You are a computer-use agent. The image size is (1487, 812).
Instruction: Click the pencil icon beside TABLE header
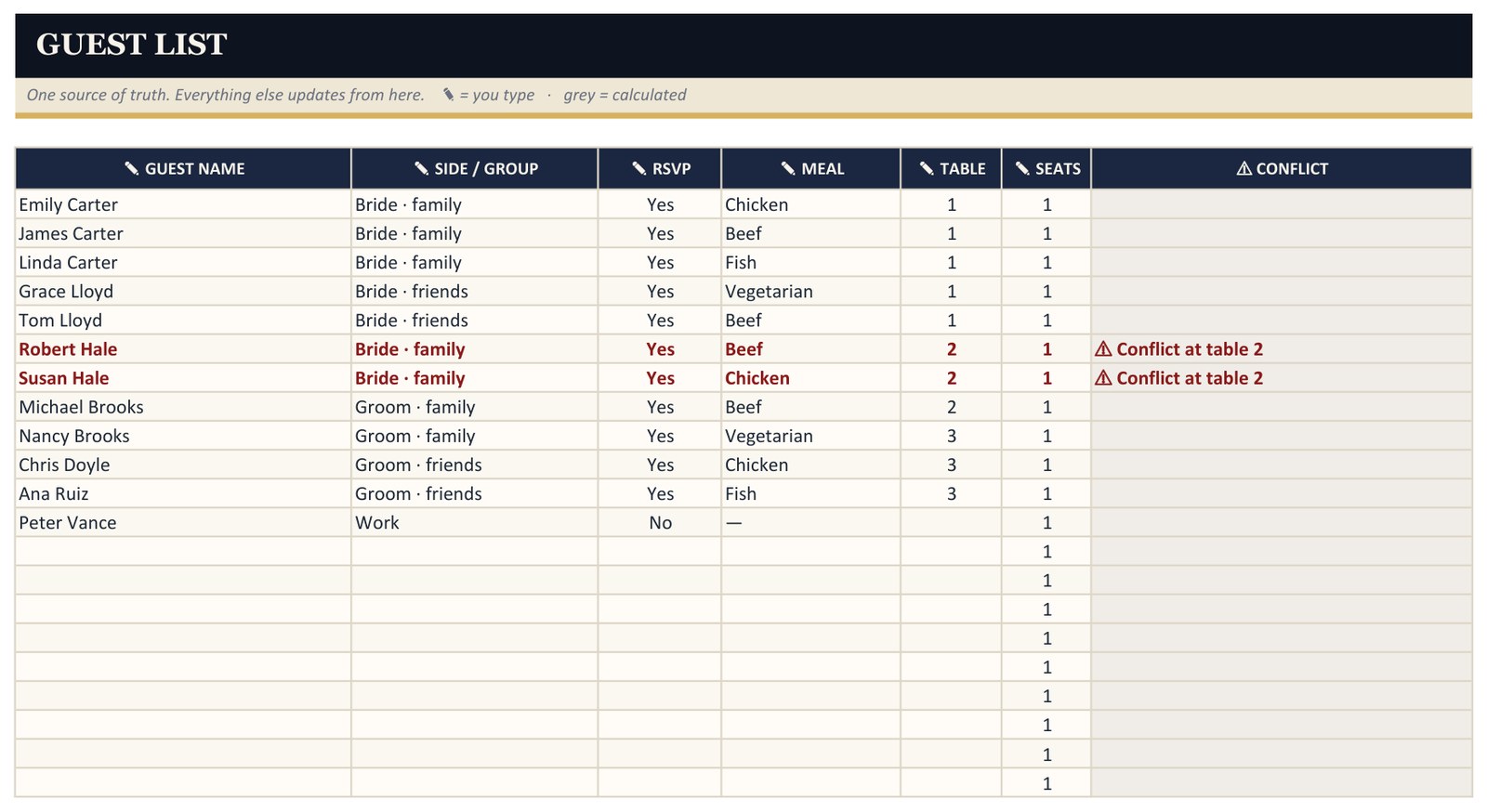tap(927, 168)
